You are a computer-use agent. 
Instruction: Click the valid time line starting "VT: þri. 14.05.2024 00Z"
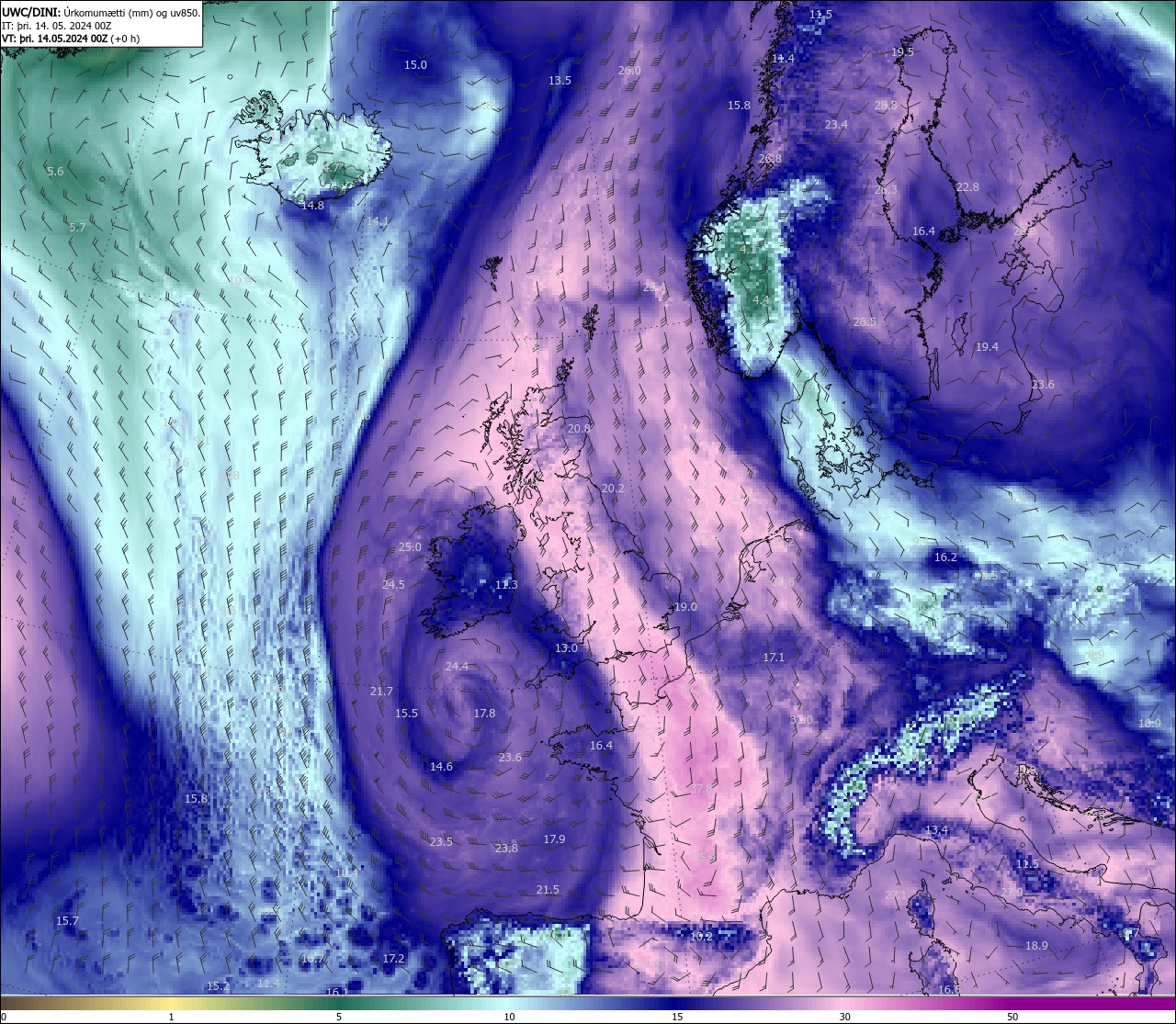point(71,39)
